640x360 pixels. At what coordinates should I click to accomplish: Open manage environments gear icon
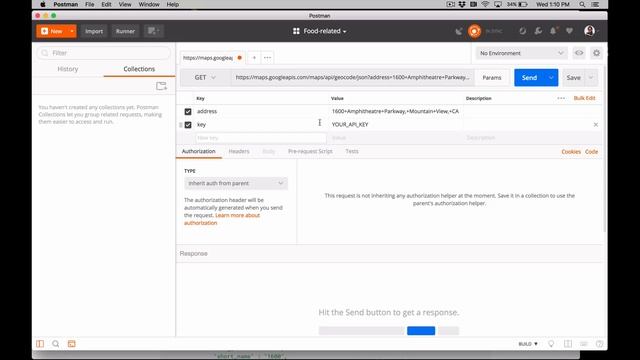click(x=596, y=53)
